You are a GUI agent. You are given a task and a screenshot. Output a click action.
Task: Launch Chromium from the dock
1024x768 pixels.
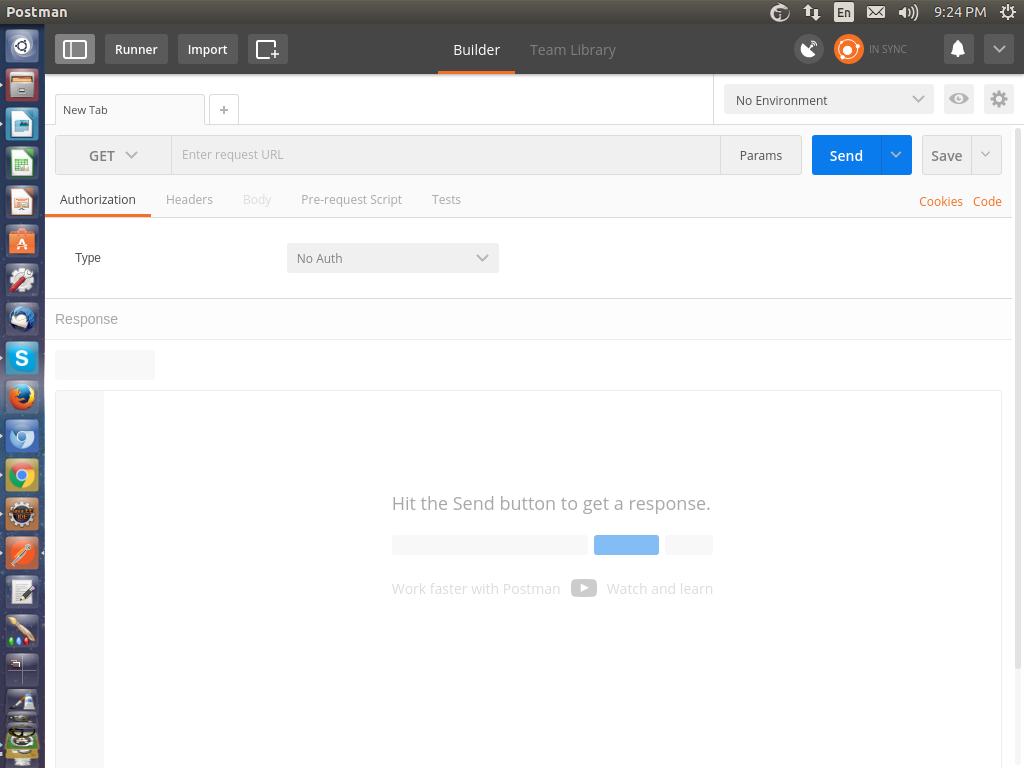tap(22, 436)
